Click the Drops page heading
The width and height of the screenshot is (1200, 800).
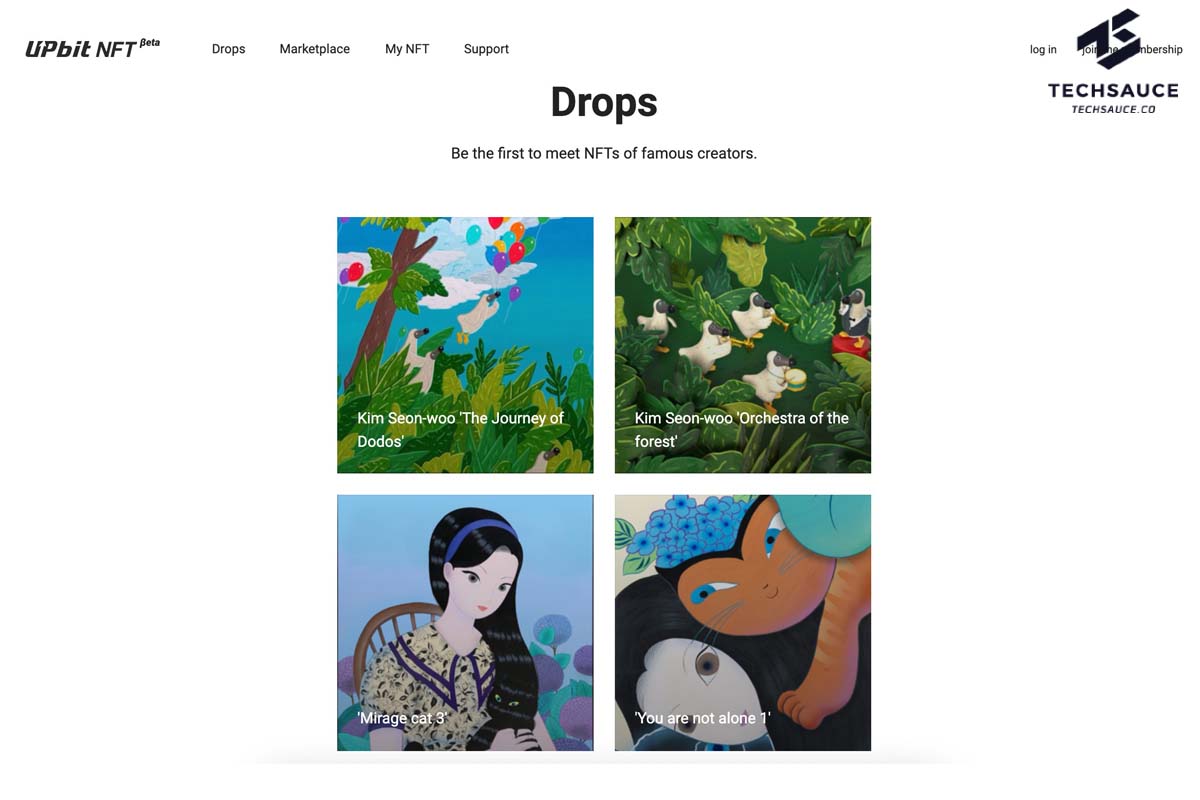(604, 102)
